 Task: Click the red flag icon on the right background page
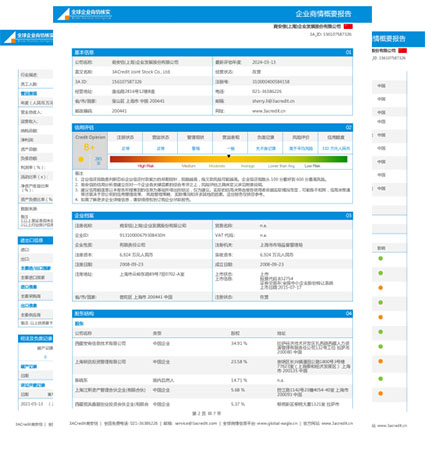tap(402, 51)
